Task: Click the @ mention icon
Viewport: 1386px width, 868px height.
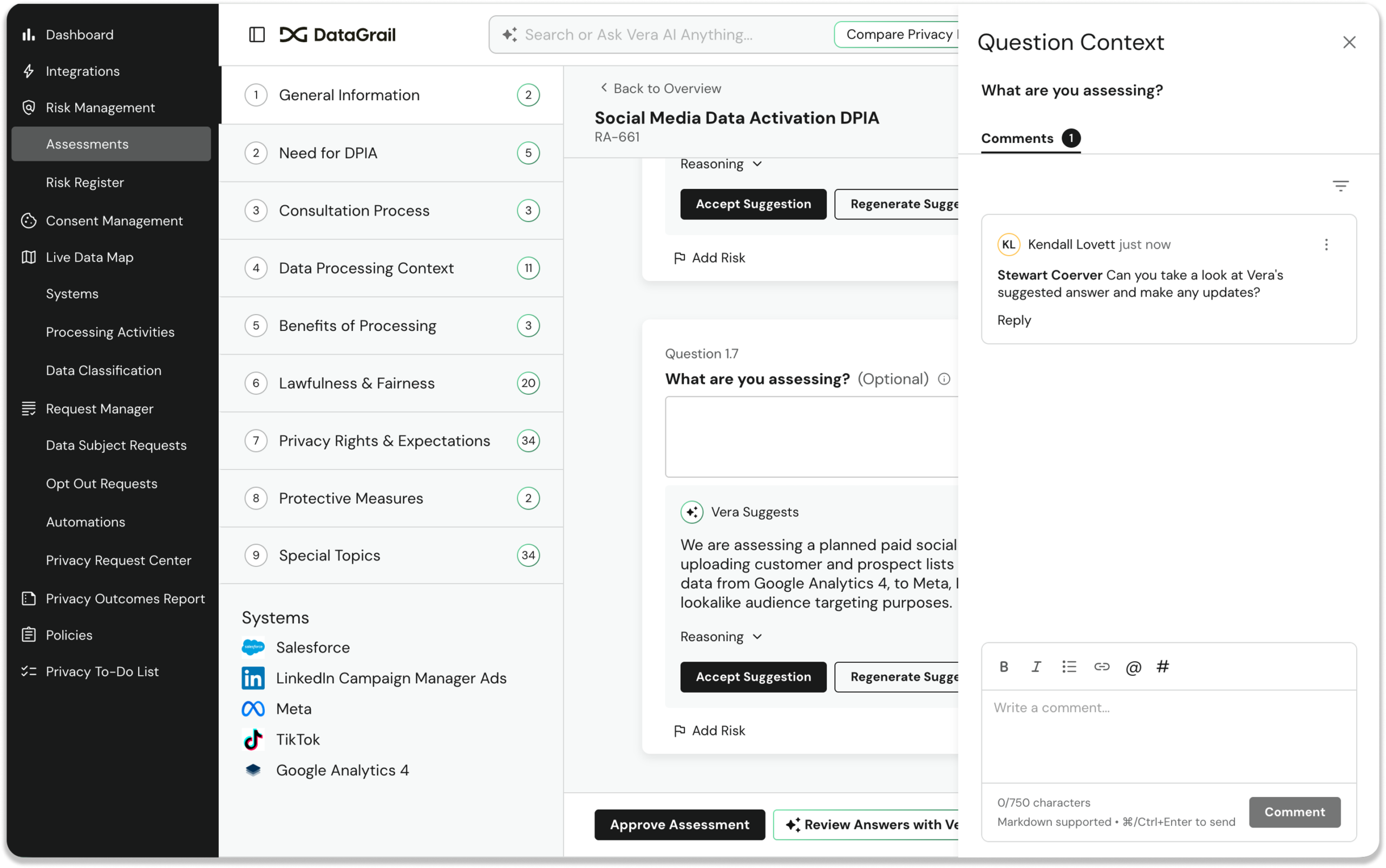Action: 1134,667
